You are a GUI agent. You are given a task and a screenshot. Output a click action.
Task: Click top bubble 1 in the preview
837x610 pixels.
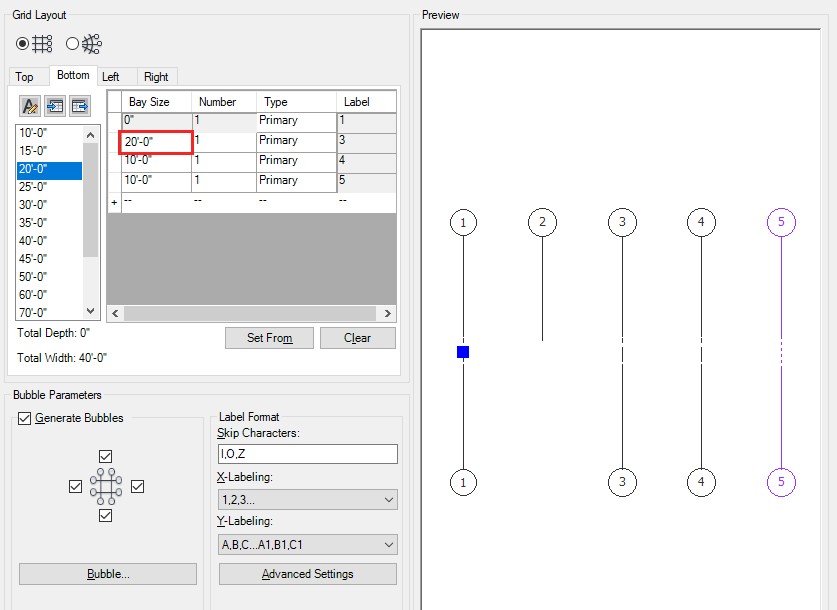coord(463,223)
